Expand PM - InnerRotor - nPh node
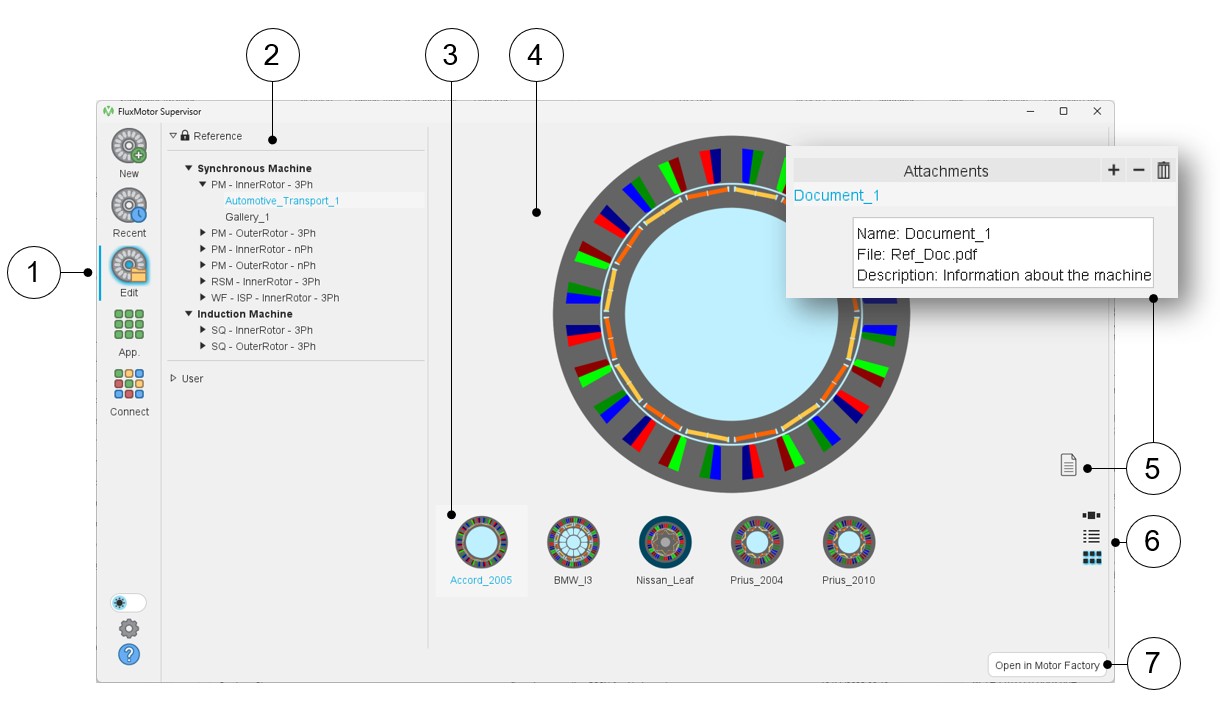This screenshot has width=1220, height=708. click(x=203, y=249)
